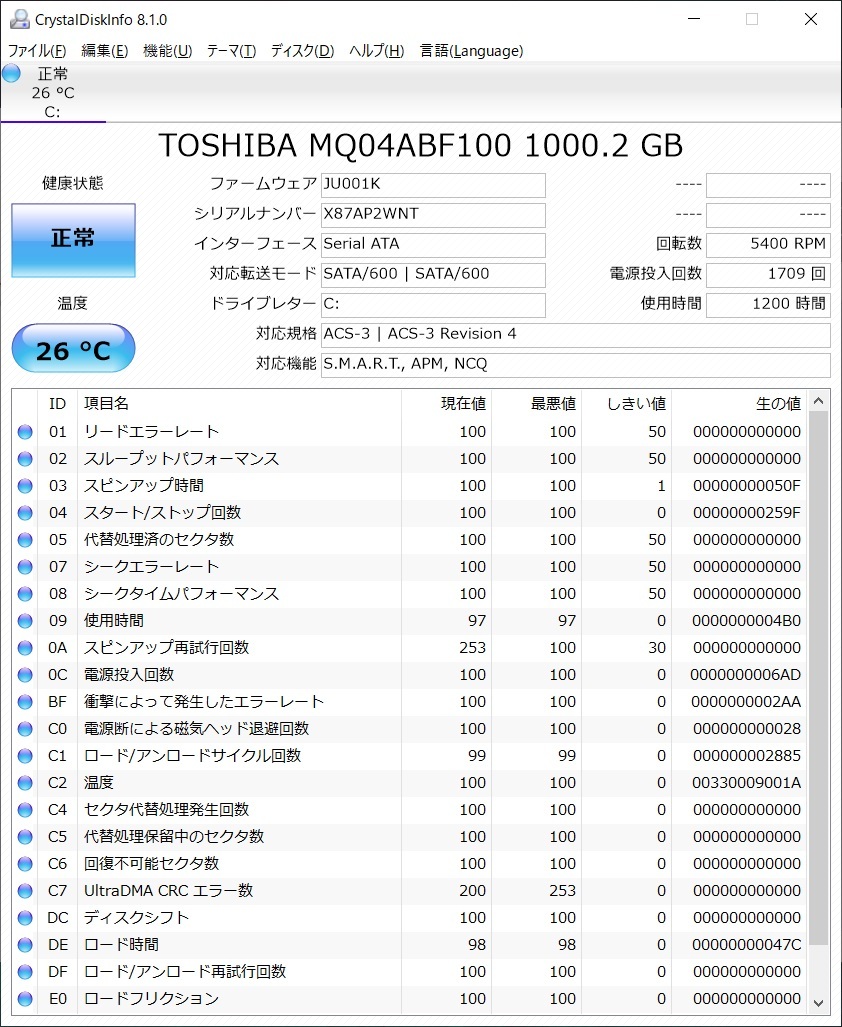Click the status orb for C2 温度
Viewport: 842px width, 1027px height.
pyautogui.click(x=25, y=783)
